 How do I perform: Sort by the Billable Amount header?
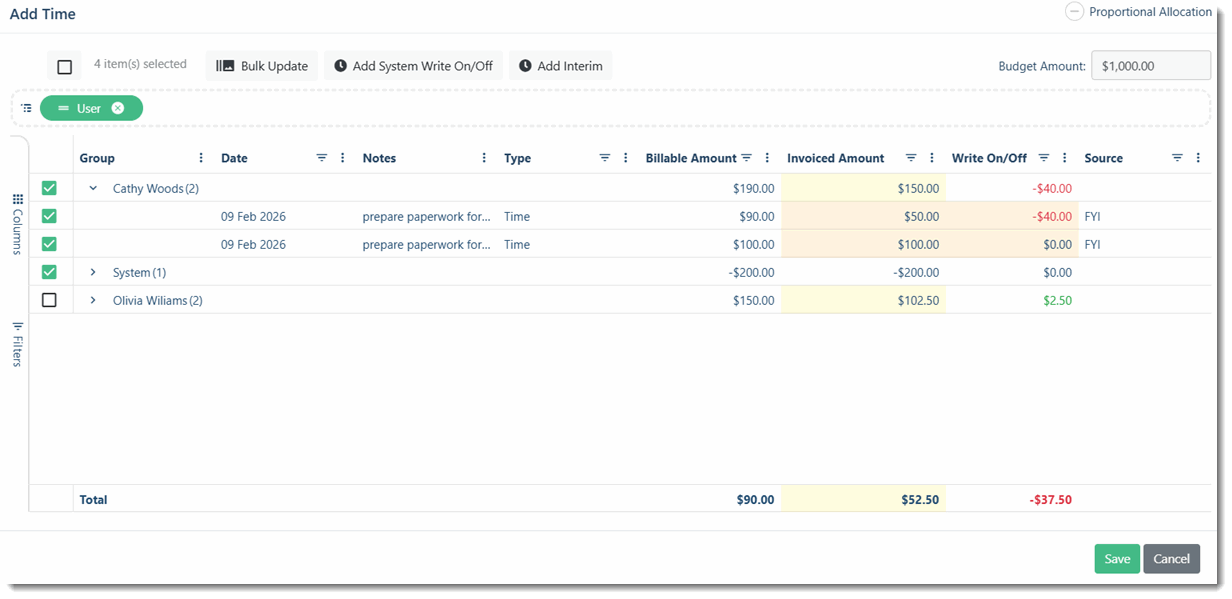point(691,158)
